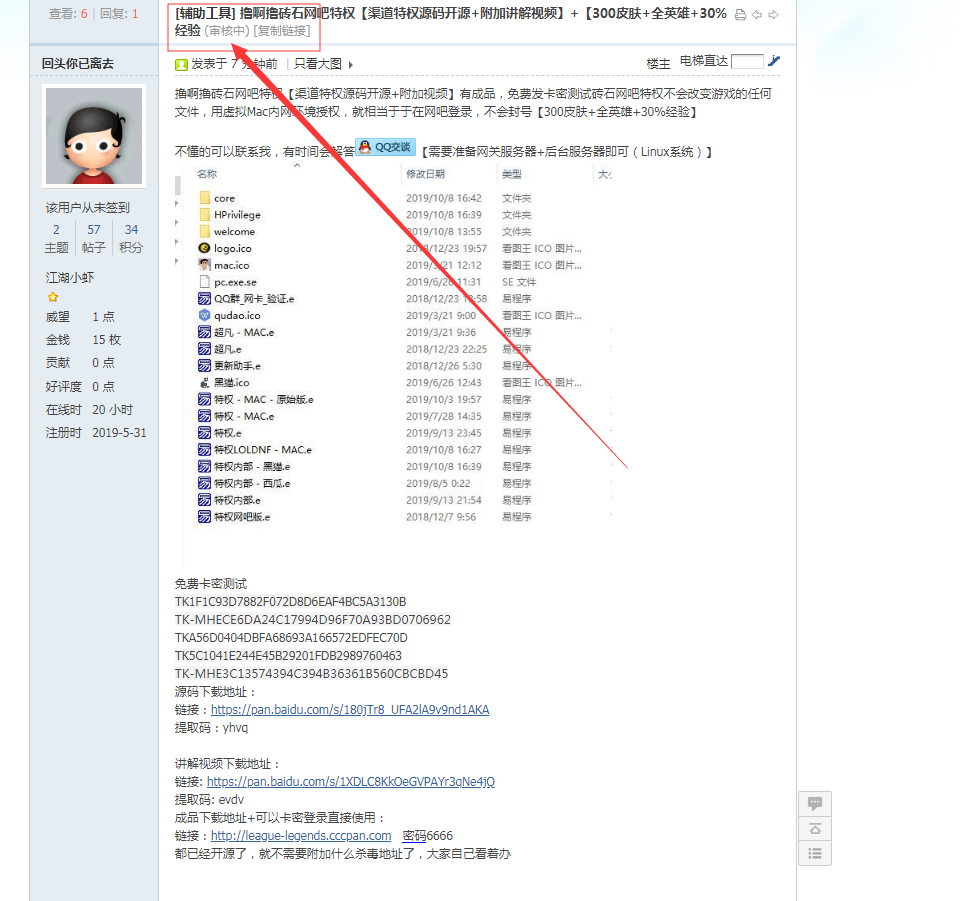978x901 pixels.
Task: Click the green author icon before 发表于
Action: [182, 64]
